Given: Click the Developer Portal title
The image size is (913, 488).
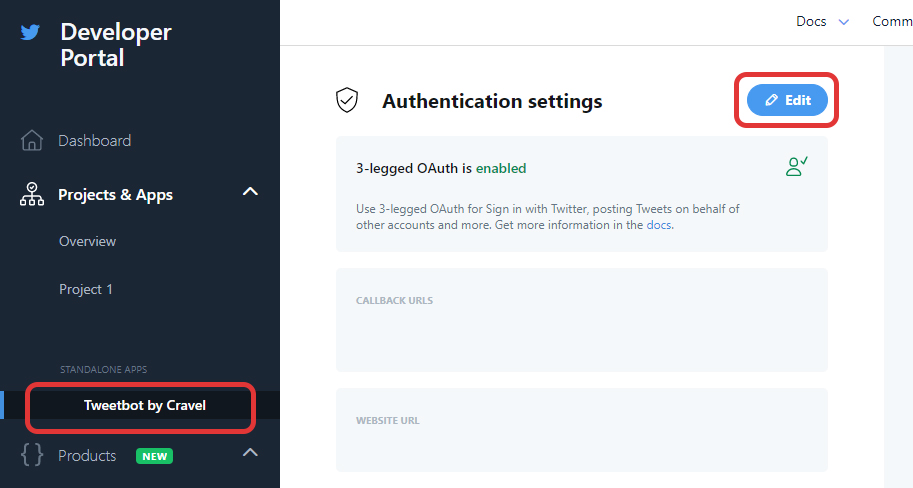Looking at the screenshot, I should [x=116, y=45].
